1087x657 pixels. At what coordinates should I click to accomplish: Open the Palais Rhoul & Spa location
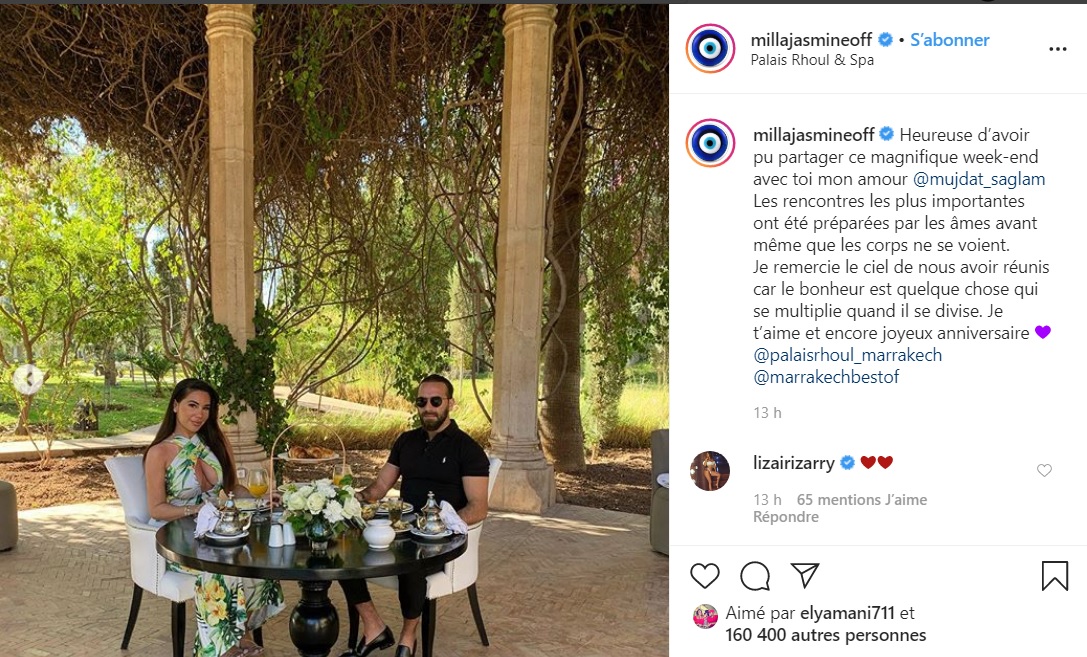[x=812, y=60]
